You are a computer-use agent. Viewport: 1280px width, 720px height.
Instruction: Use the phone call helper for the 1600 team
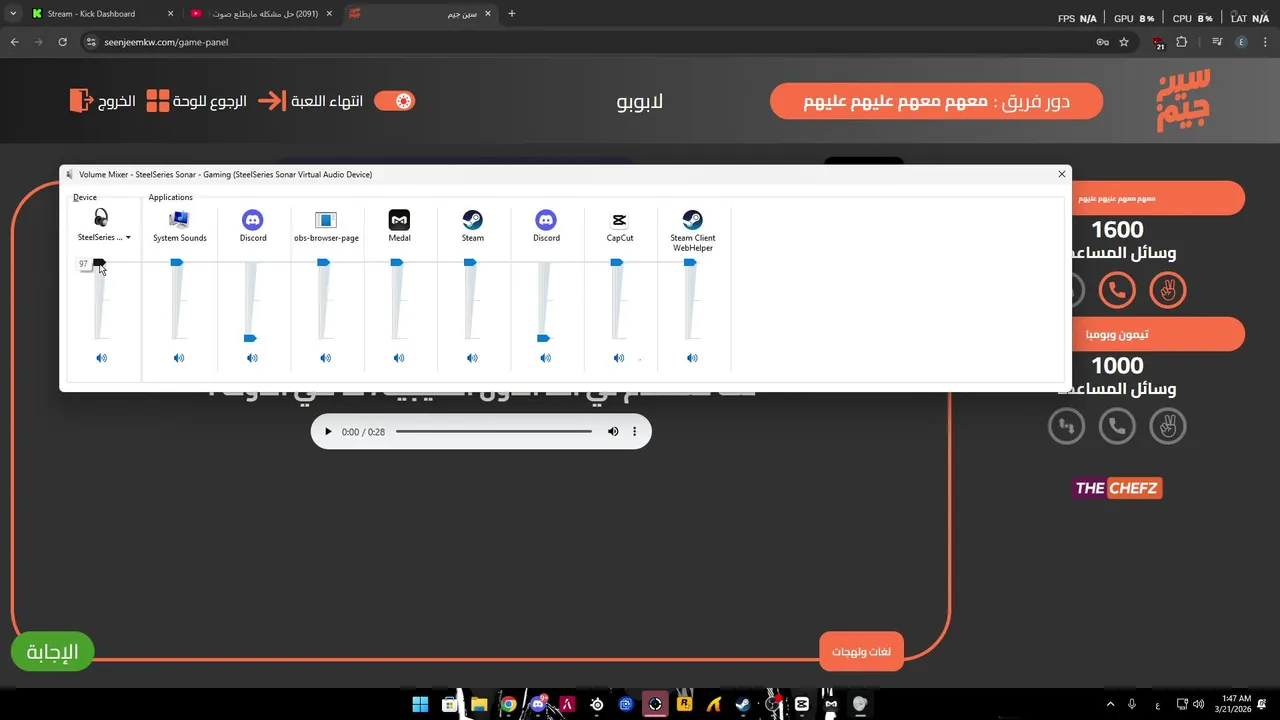(1117, 290)
